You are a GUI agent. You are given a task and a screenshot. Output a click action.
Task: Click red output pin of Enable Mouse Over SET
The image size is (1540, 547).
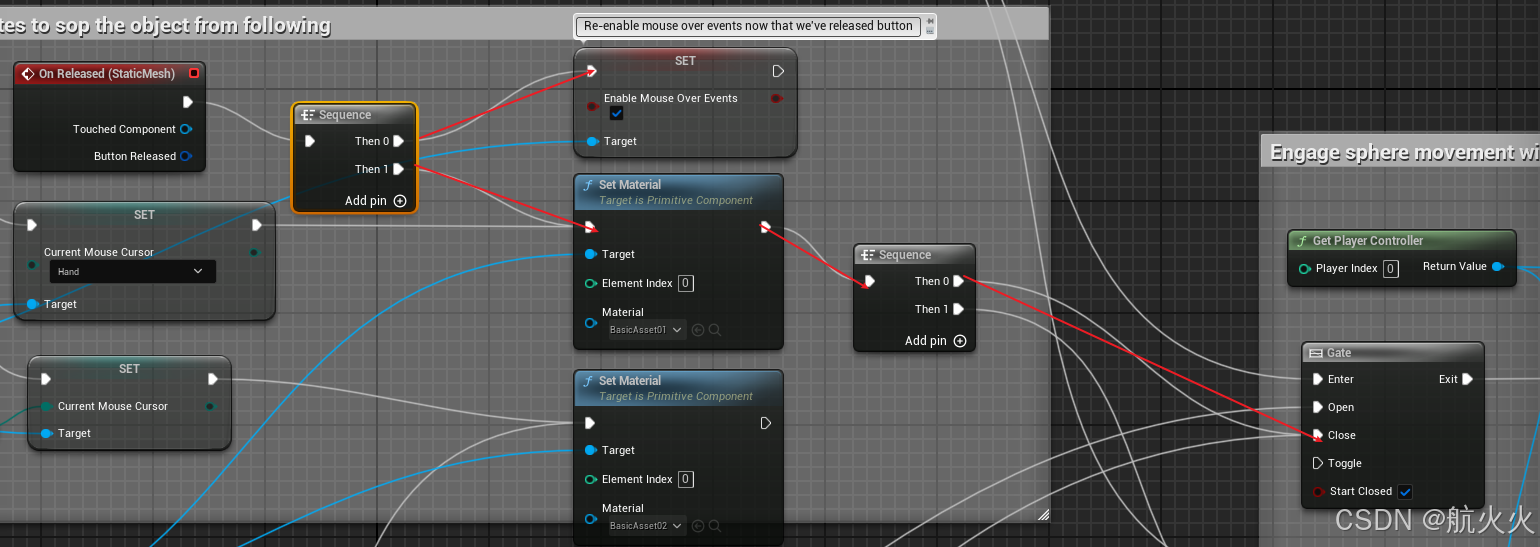click(x=777, y=98)
